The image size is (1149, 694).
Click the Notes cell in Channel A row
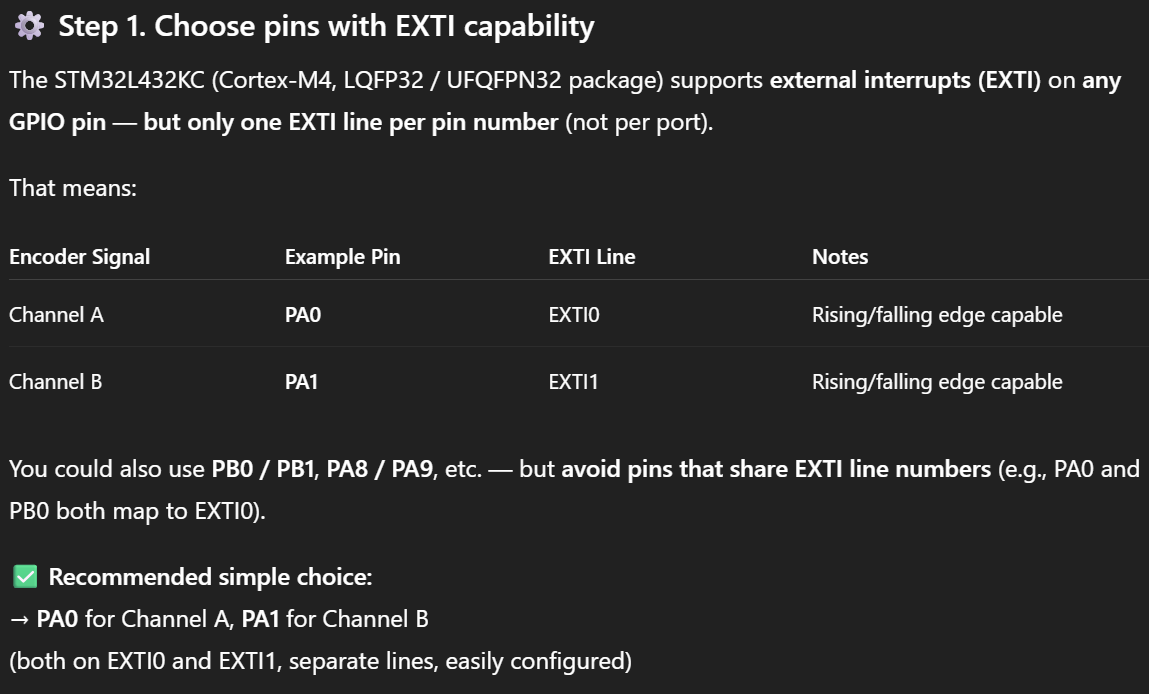937,315
